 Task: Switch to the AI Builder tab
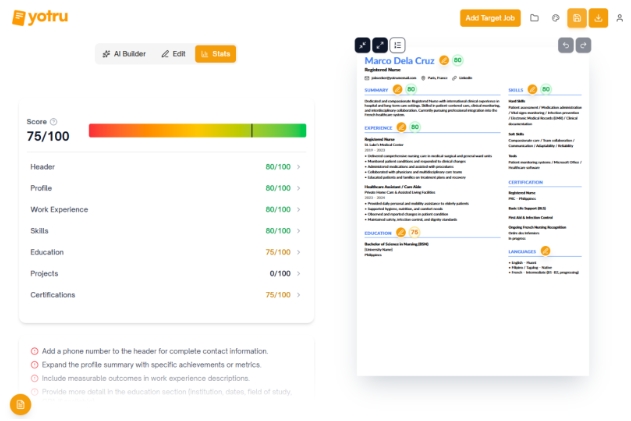point(124,54)
